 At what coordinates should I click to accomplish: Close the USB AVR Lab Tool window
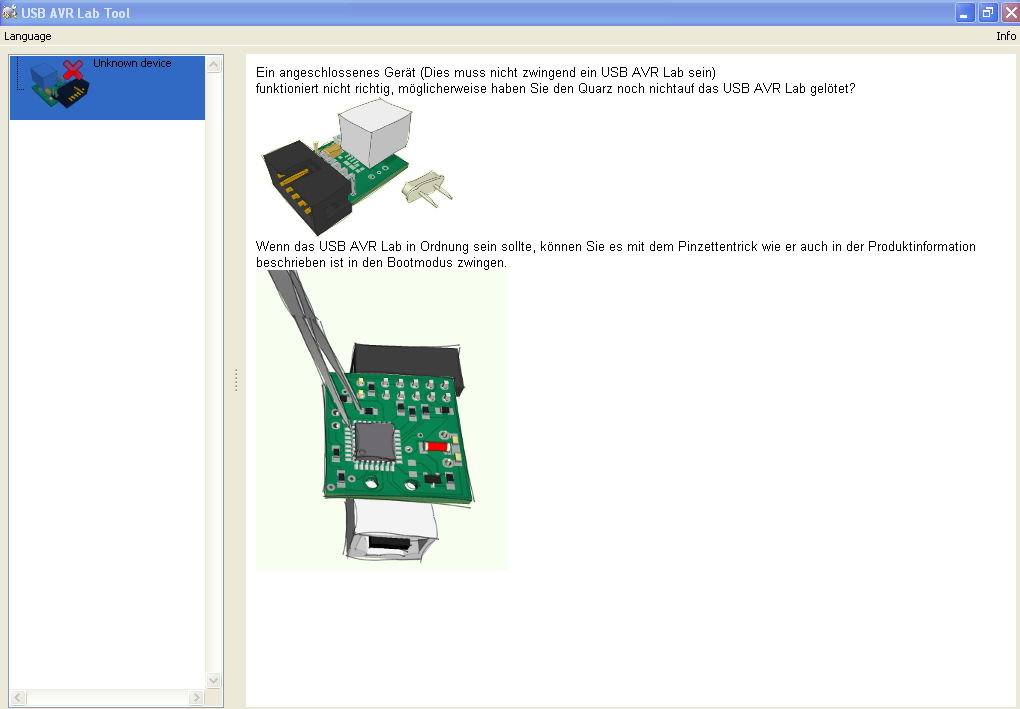tap(1011, 13)
